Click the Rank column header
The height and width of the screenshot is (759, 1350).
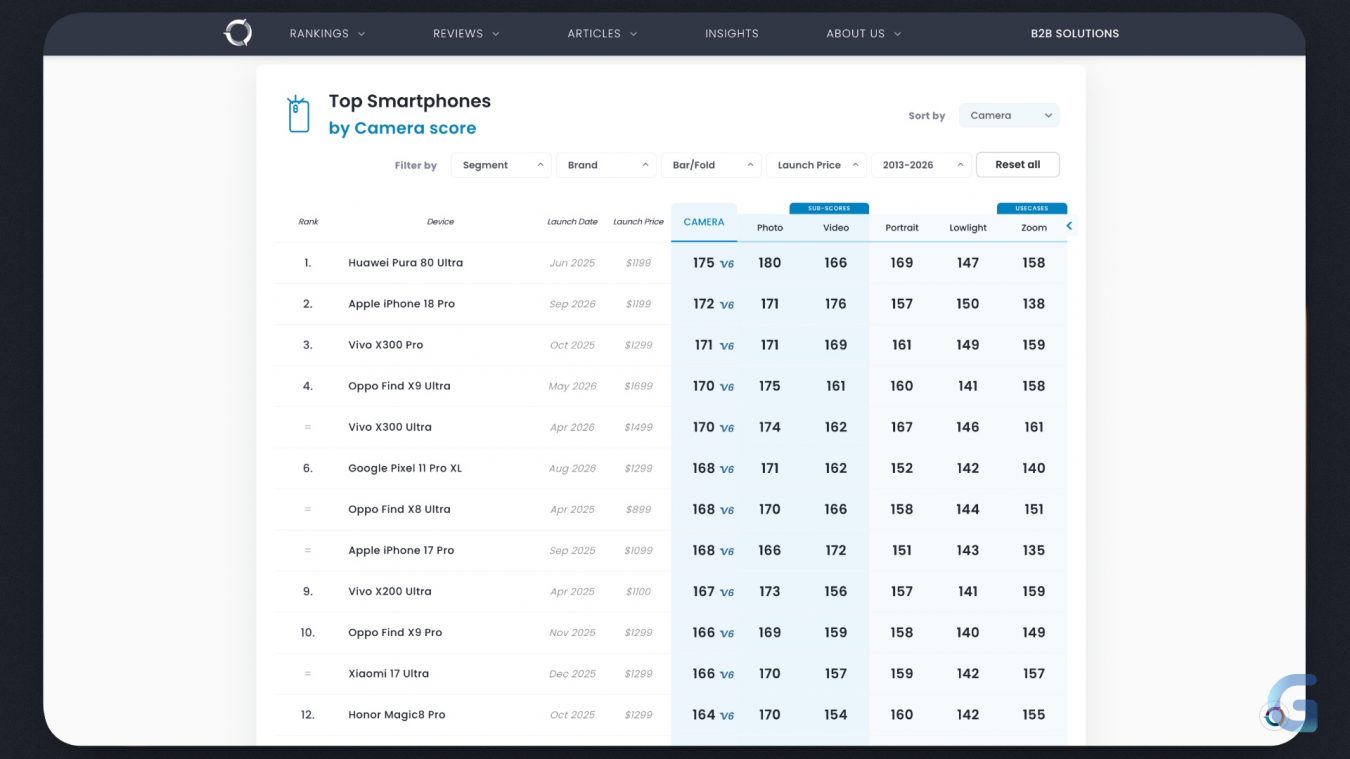coord(308,222)
